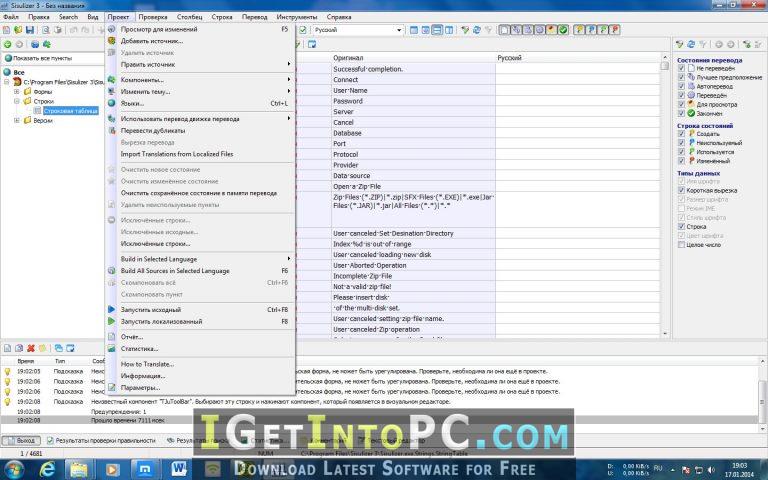
Task: Click the red X delete icon in log panel
Action: click(31, 348)
